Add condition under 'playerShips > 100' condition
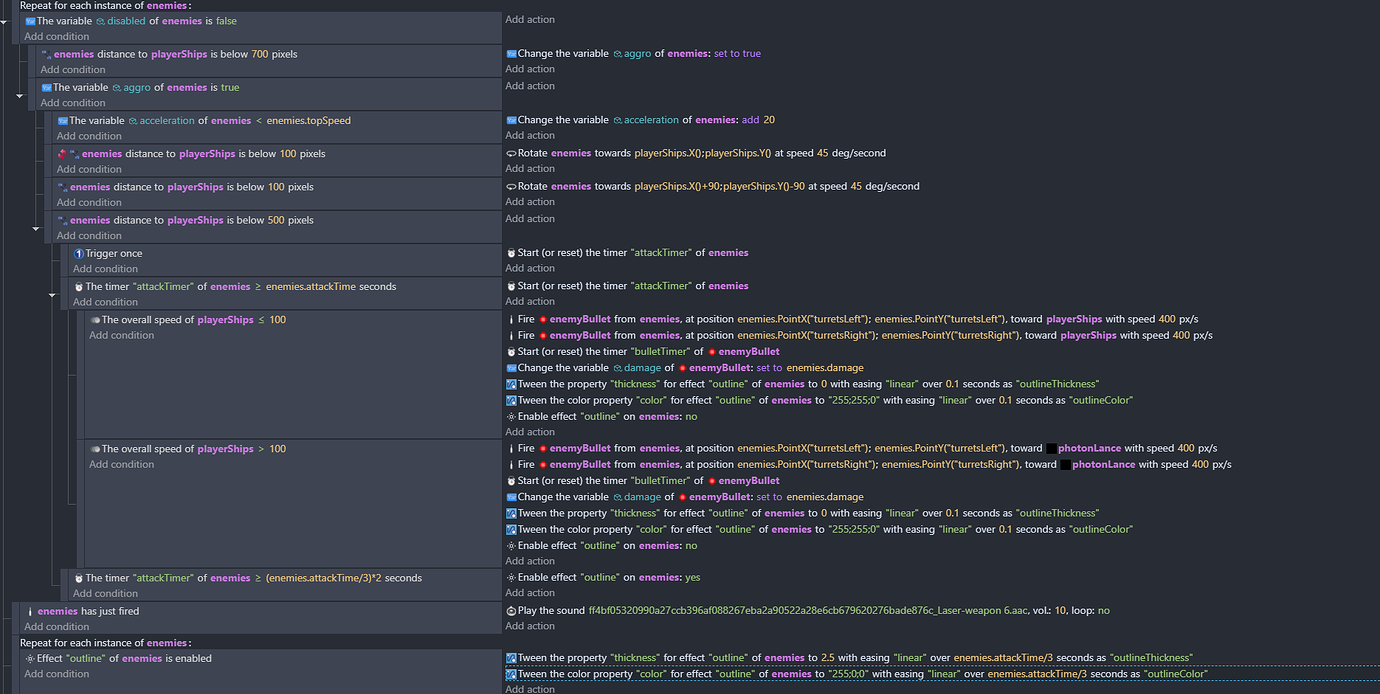Screen dimensions: 1380x694 (121, 465)
